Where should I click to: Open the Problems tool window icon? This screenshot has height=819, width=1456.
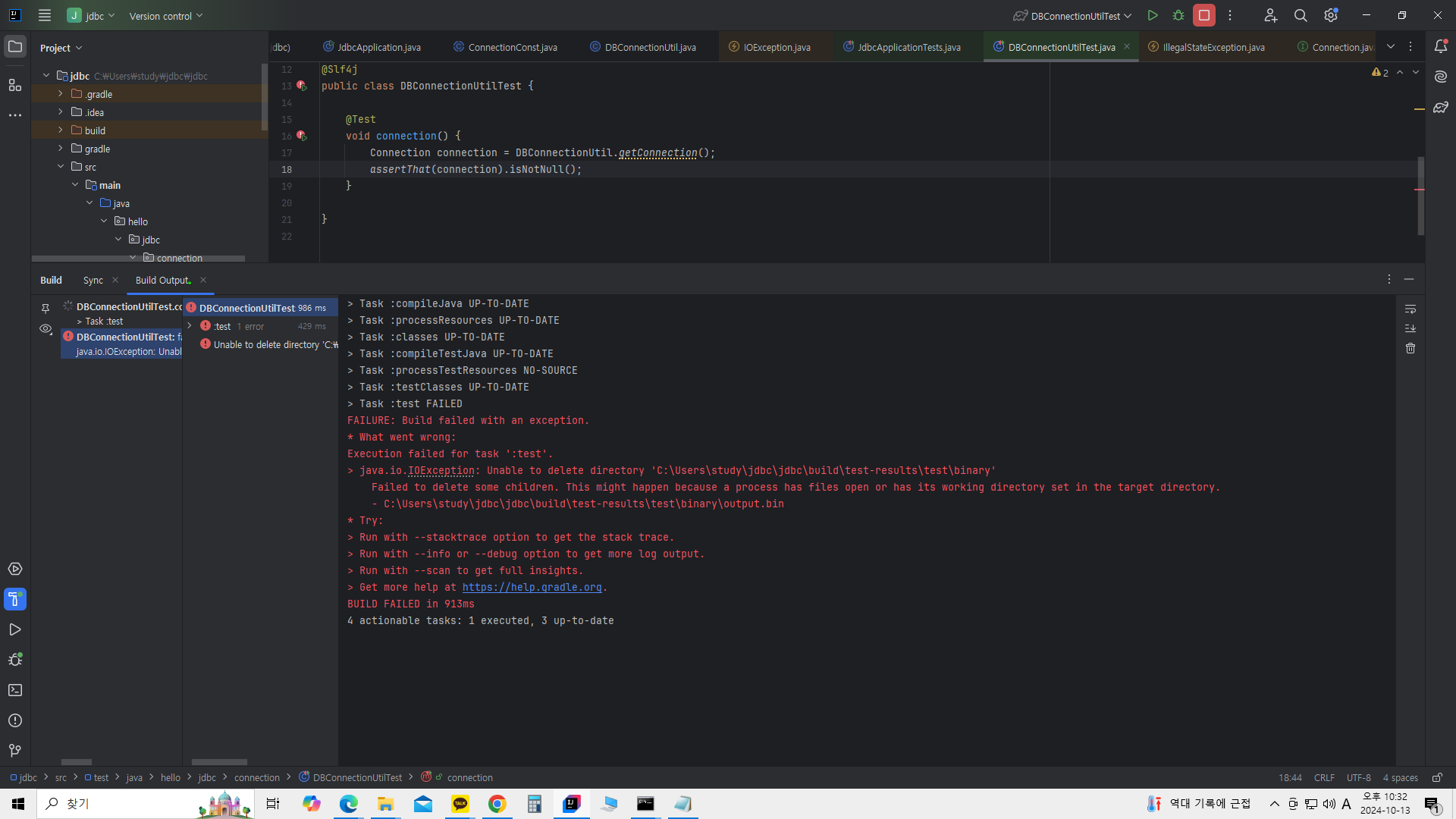(x=15, y=720)
